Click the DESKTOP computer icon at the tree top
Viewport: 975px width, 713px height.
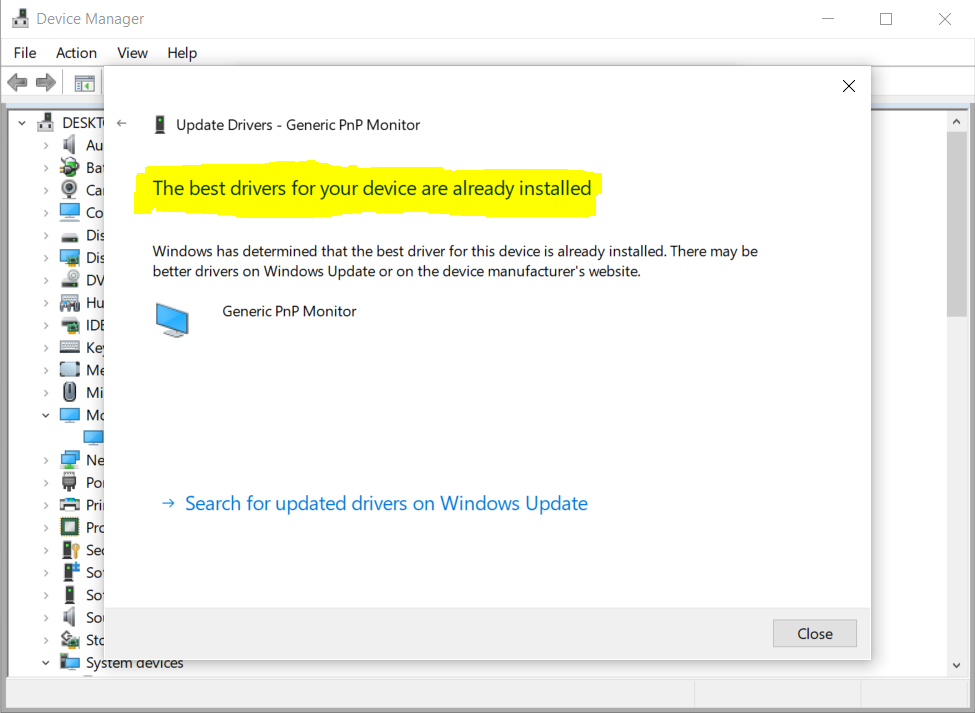pyautogui.click(x=45, y=121)
